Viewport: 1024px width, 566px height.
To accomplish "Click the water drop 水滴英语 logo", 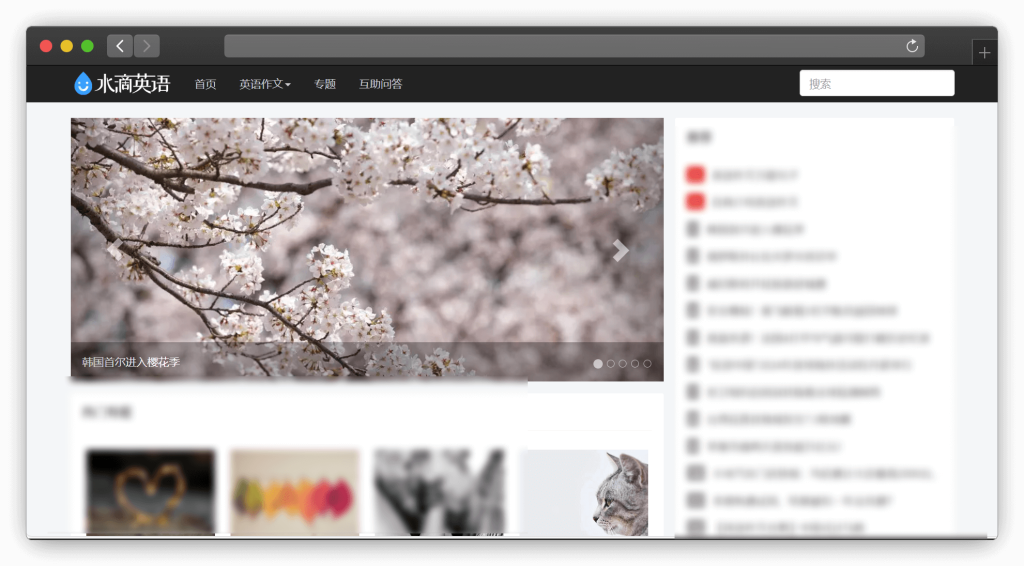I will pyautogui.click(x=122, y=84).
